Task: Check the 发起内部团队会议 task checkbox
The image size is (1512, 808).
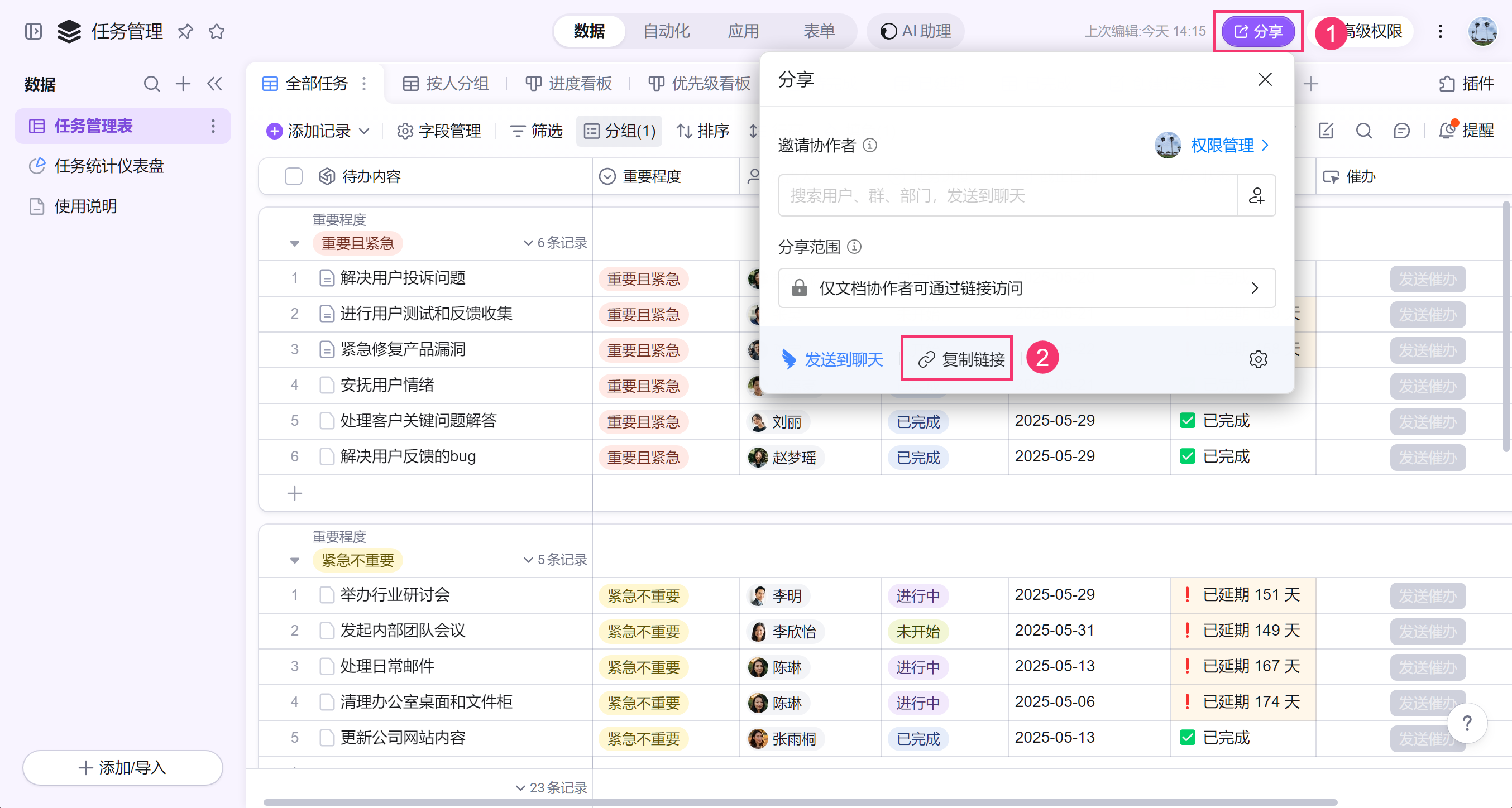Action: [x=326, y=631]
